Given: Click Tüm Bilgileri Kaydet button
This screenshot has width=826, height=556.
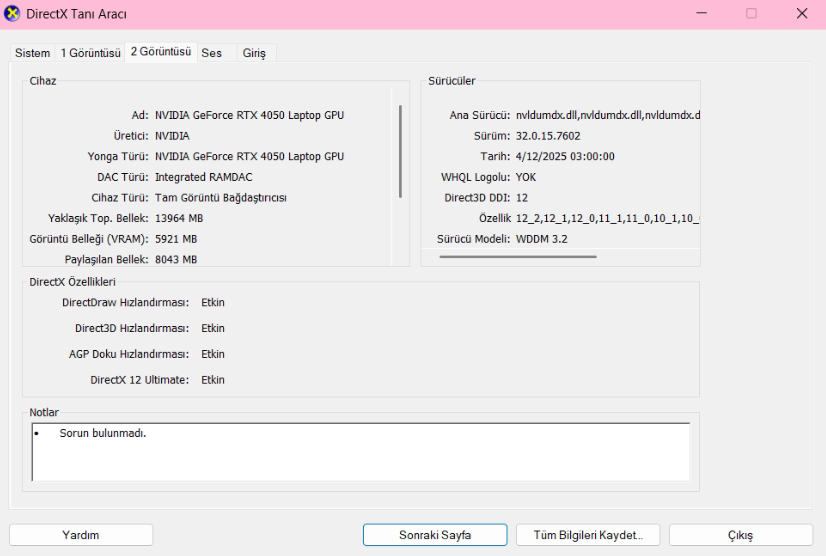Looking at the screenshot, I should (x=587, y=535).
